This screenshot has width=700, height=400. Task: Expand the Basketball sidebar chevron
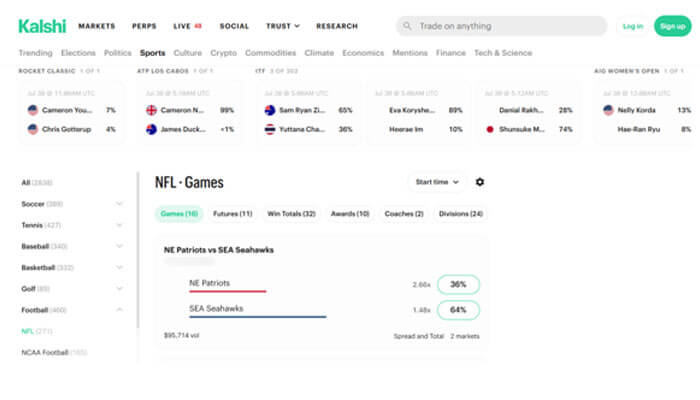coord(119,267)
